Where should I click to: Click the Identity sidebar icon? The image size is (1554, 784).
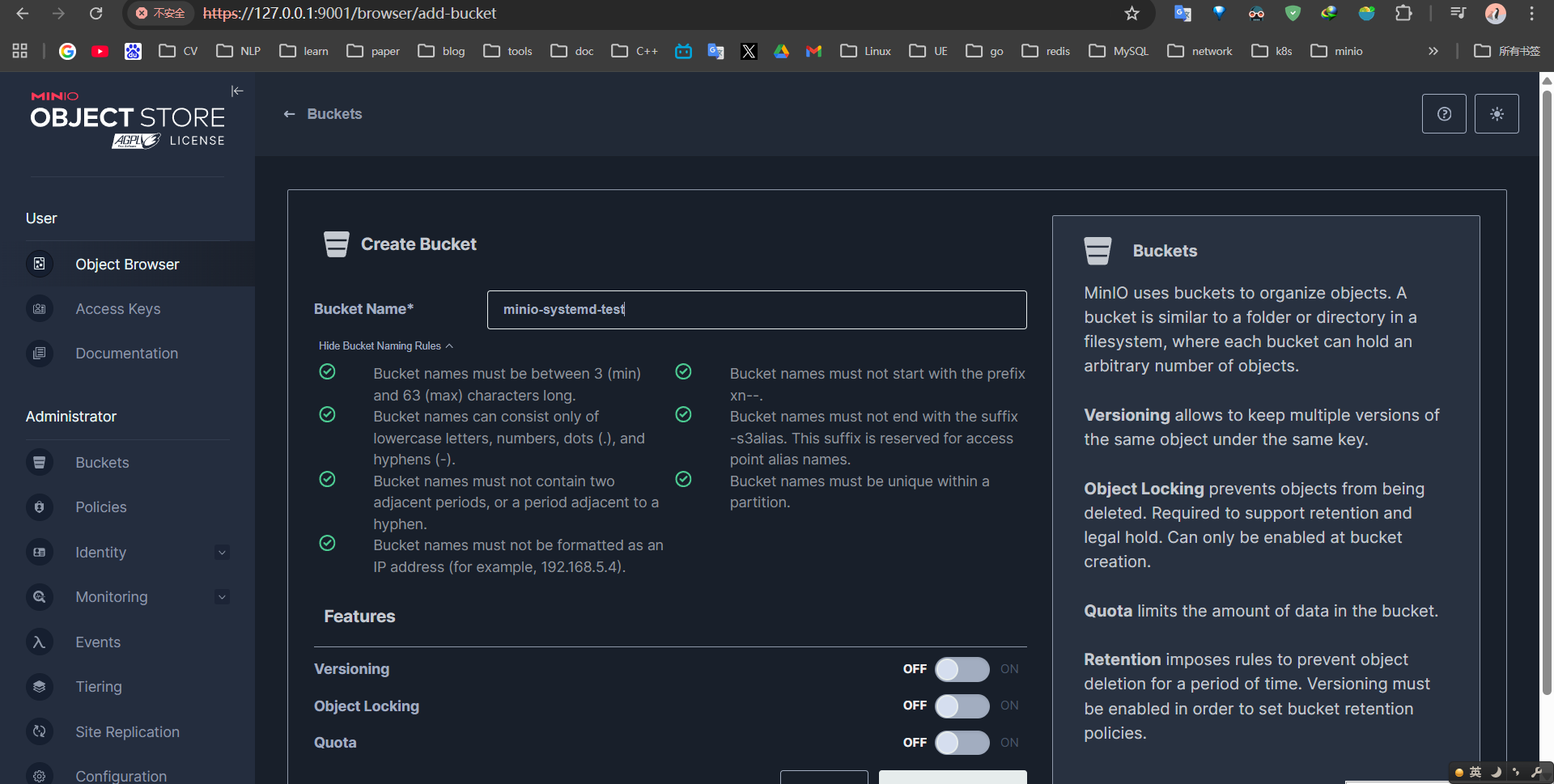(40, 553)
